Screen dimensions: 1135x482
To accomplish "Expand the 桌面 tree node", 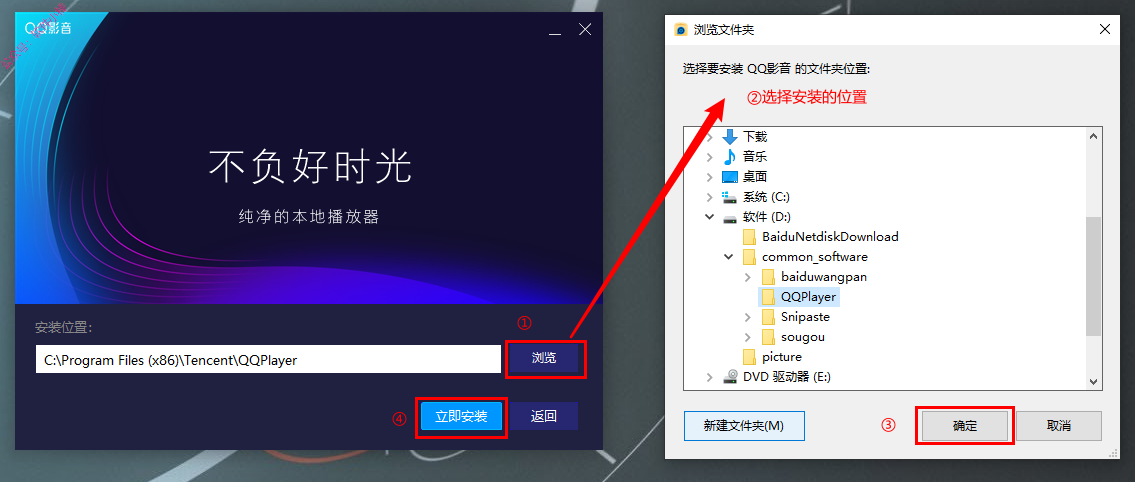I will click(709, 177).
